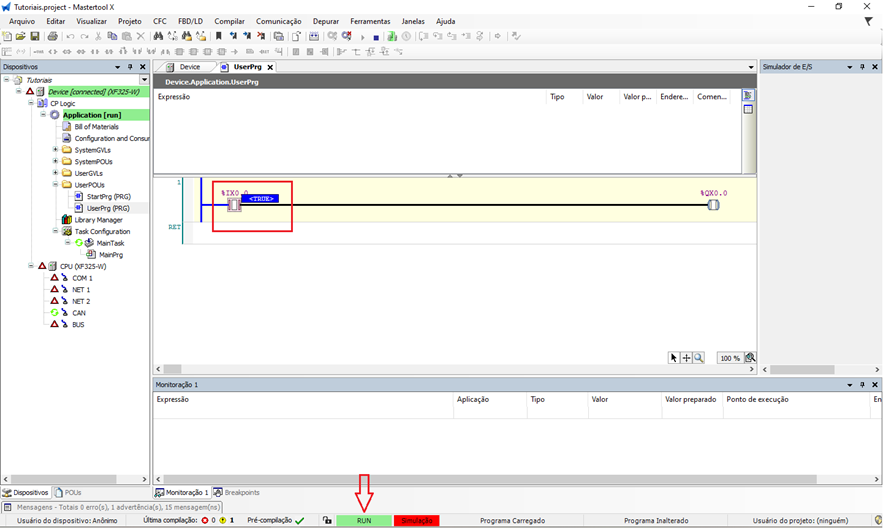Pin the Dispositivos panel with auto-hide pin

point(131,67)
